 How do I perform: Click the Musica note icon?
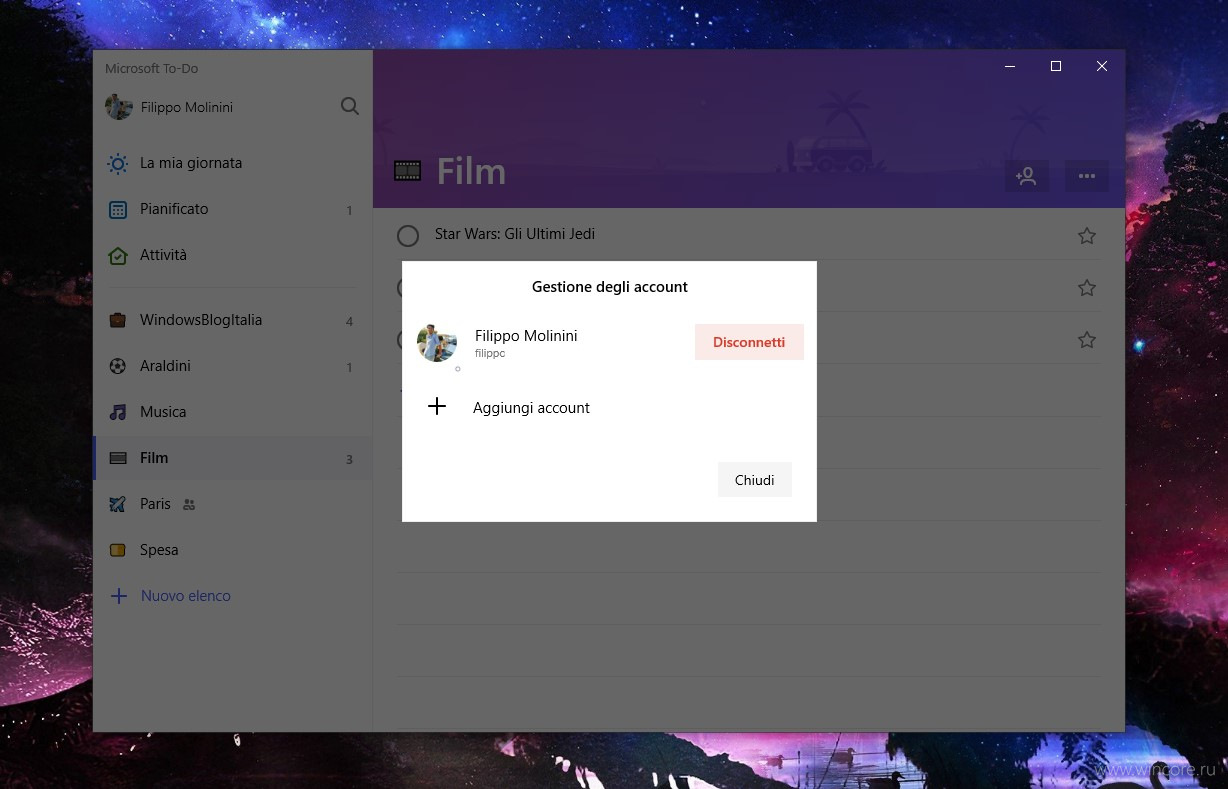[118, 412]
